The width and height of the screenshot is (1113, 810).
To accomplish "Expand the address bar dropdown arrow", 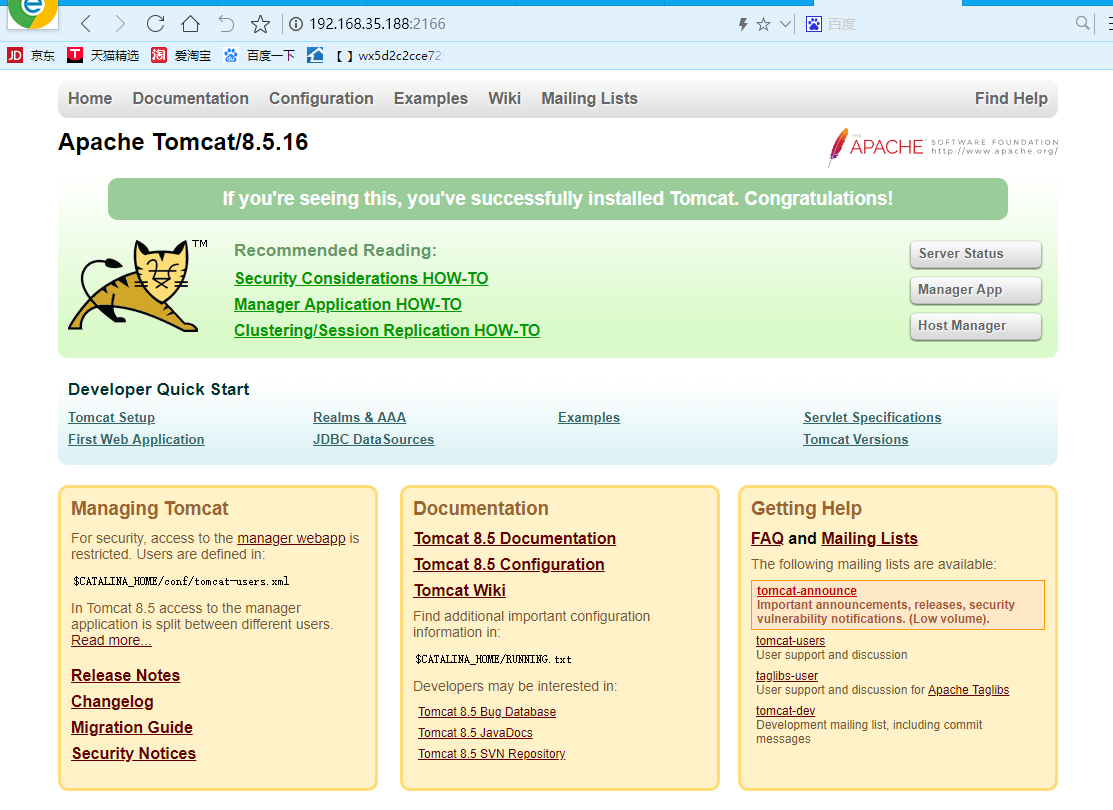I will pyautogui.click(x=785, y=24).
